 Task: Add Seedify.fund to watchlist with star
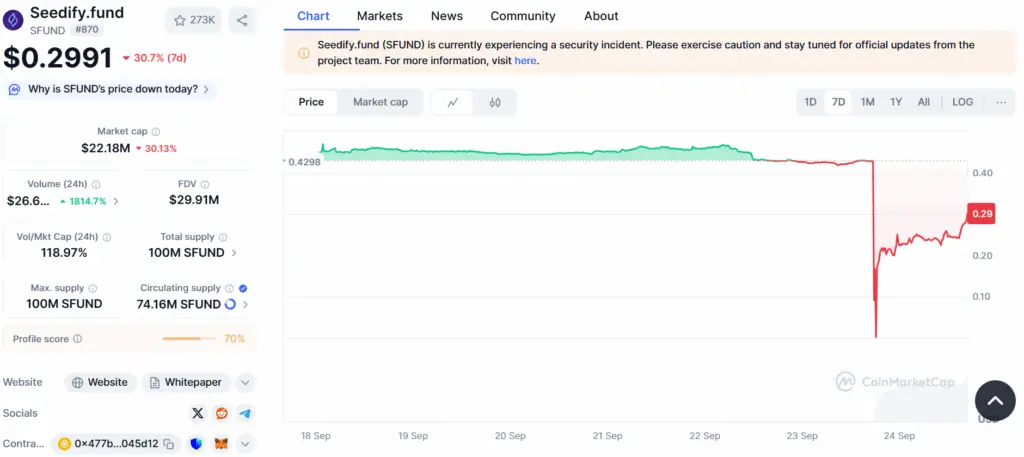193,20
